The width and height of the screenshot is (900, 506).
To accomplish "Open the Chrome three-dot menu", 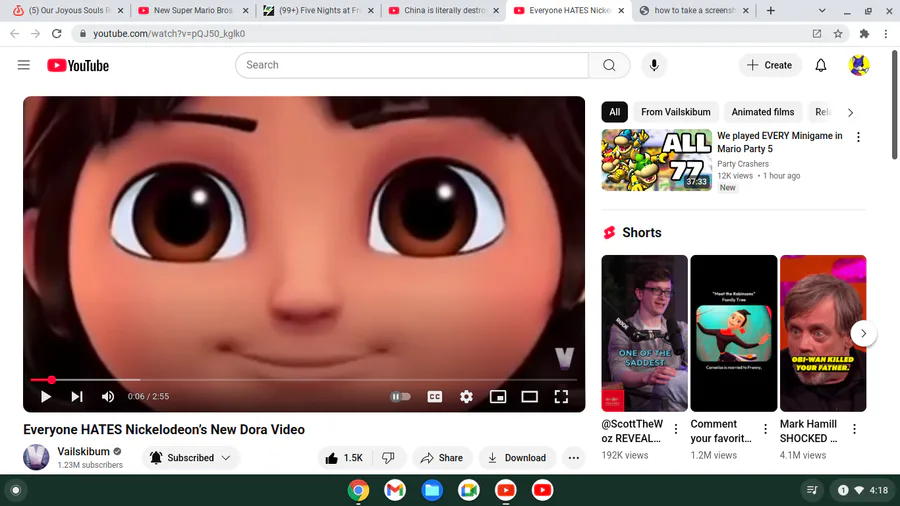I will pos(886,34).
